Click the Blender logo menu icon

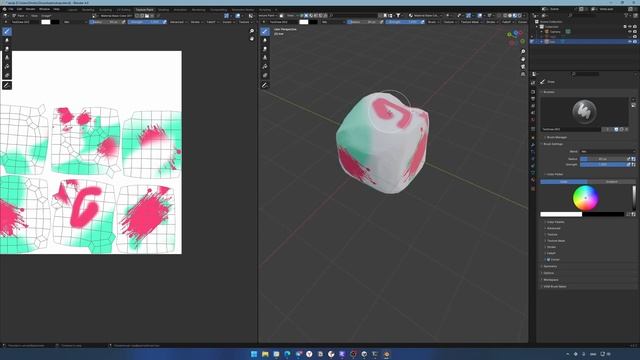pyautogui.click(x=4, y=9)
